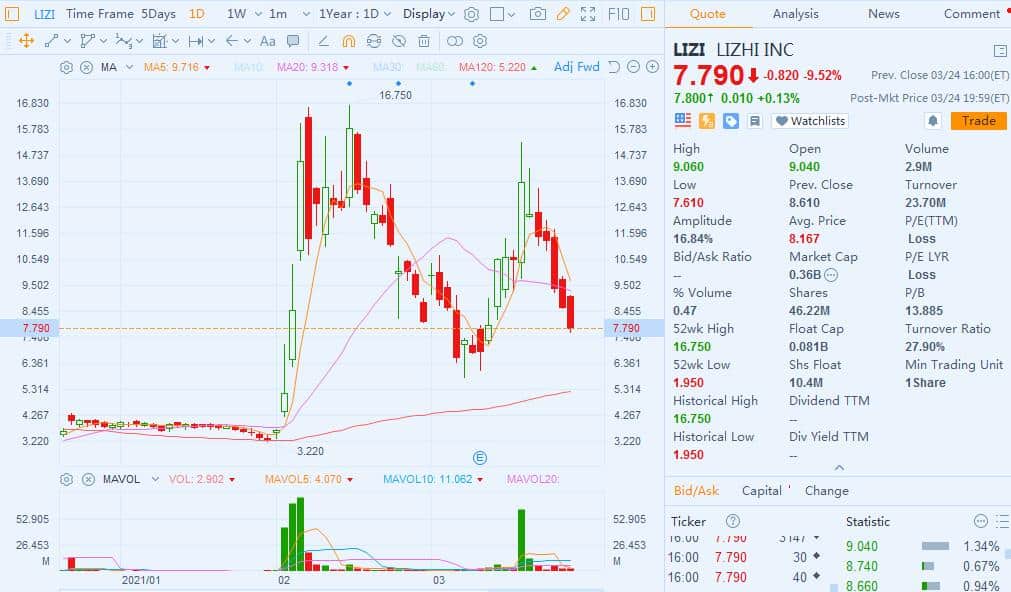Open the chart settings gear icon
Viewport: 1011px width, 592px height.
469,14
